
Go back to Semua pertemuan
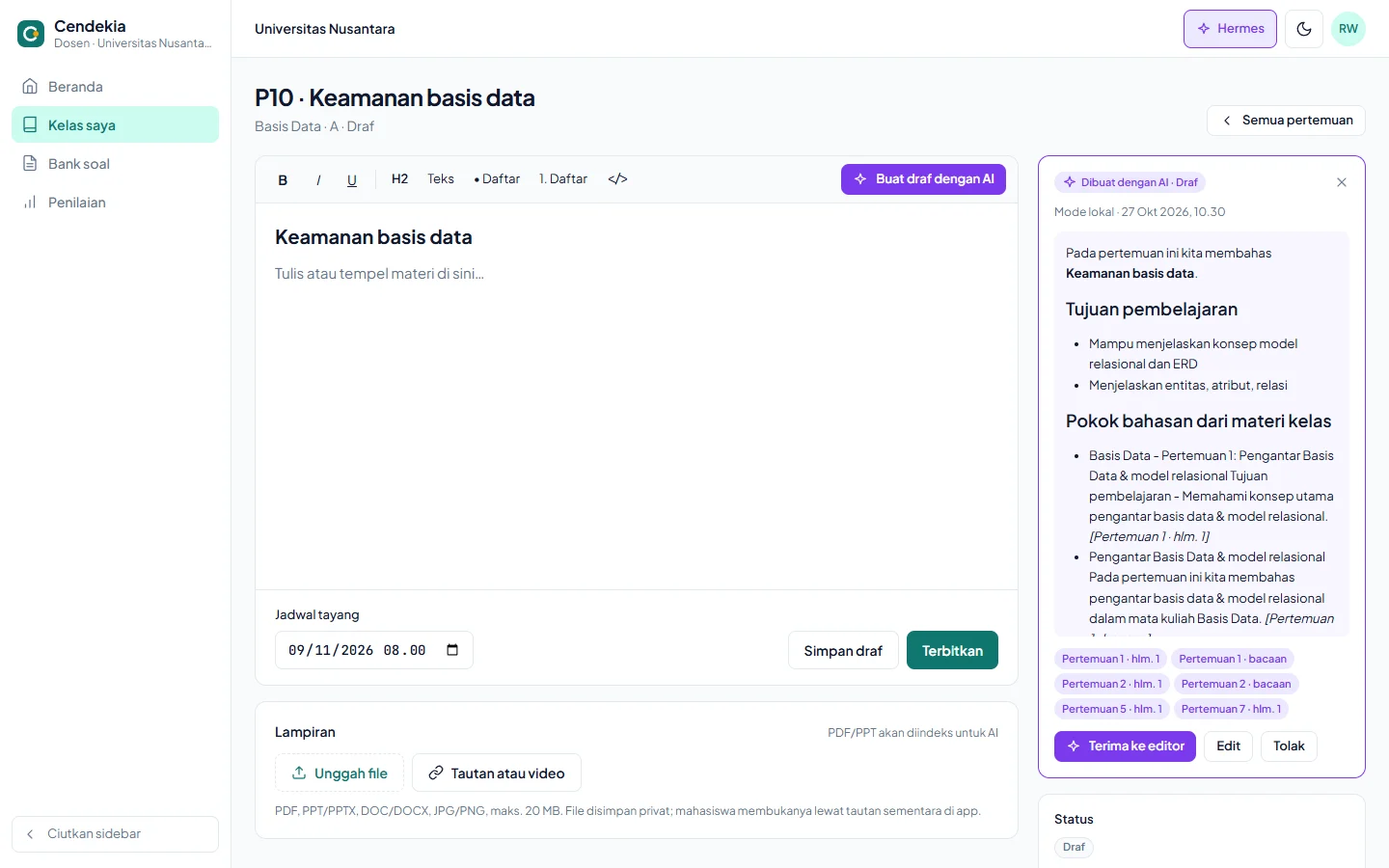[x=1286, y=121]
